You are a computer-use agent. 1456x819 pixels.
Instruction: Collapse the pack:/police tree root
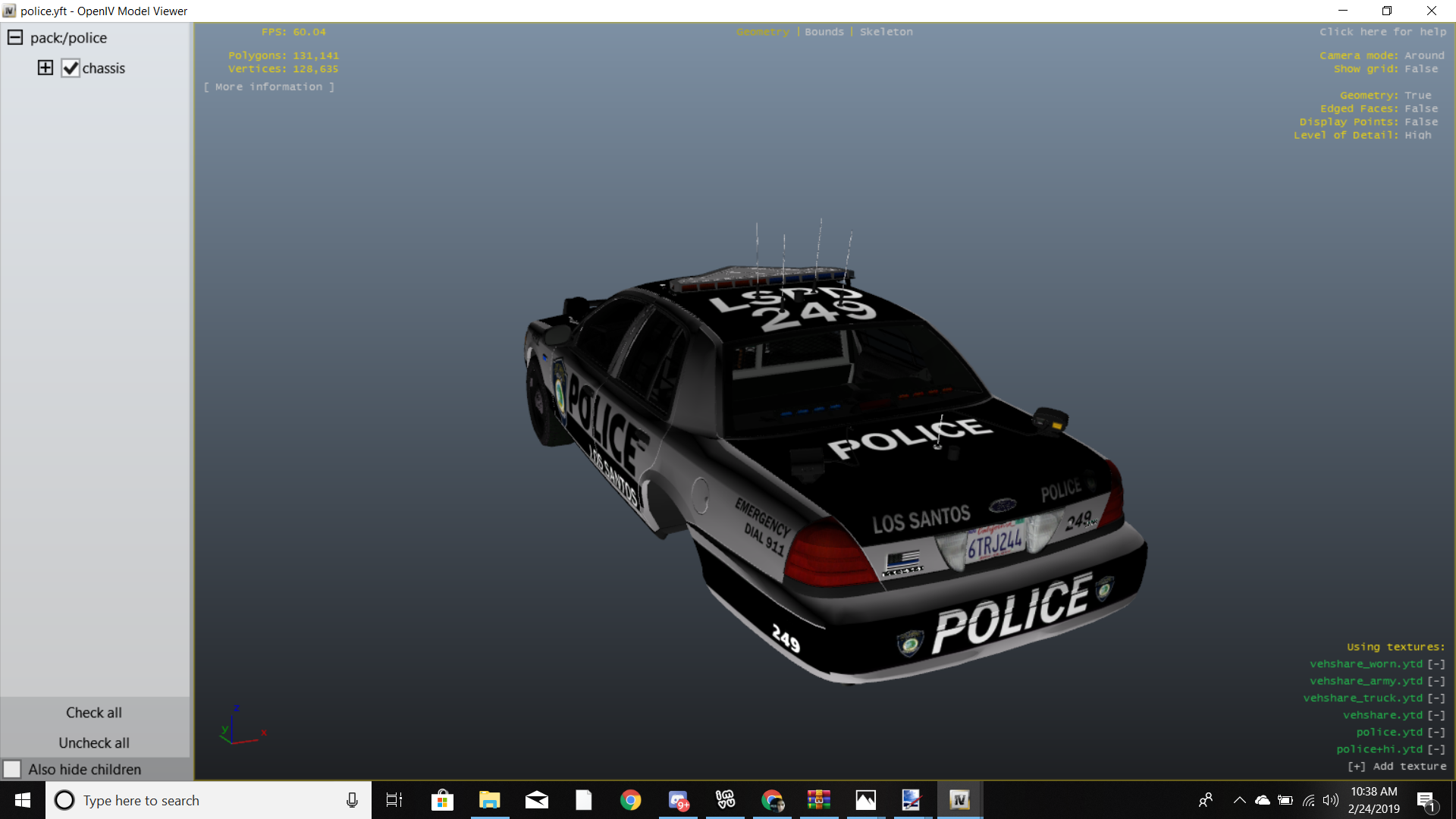click(x=14, y=37)
